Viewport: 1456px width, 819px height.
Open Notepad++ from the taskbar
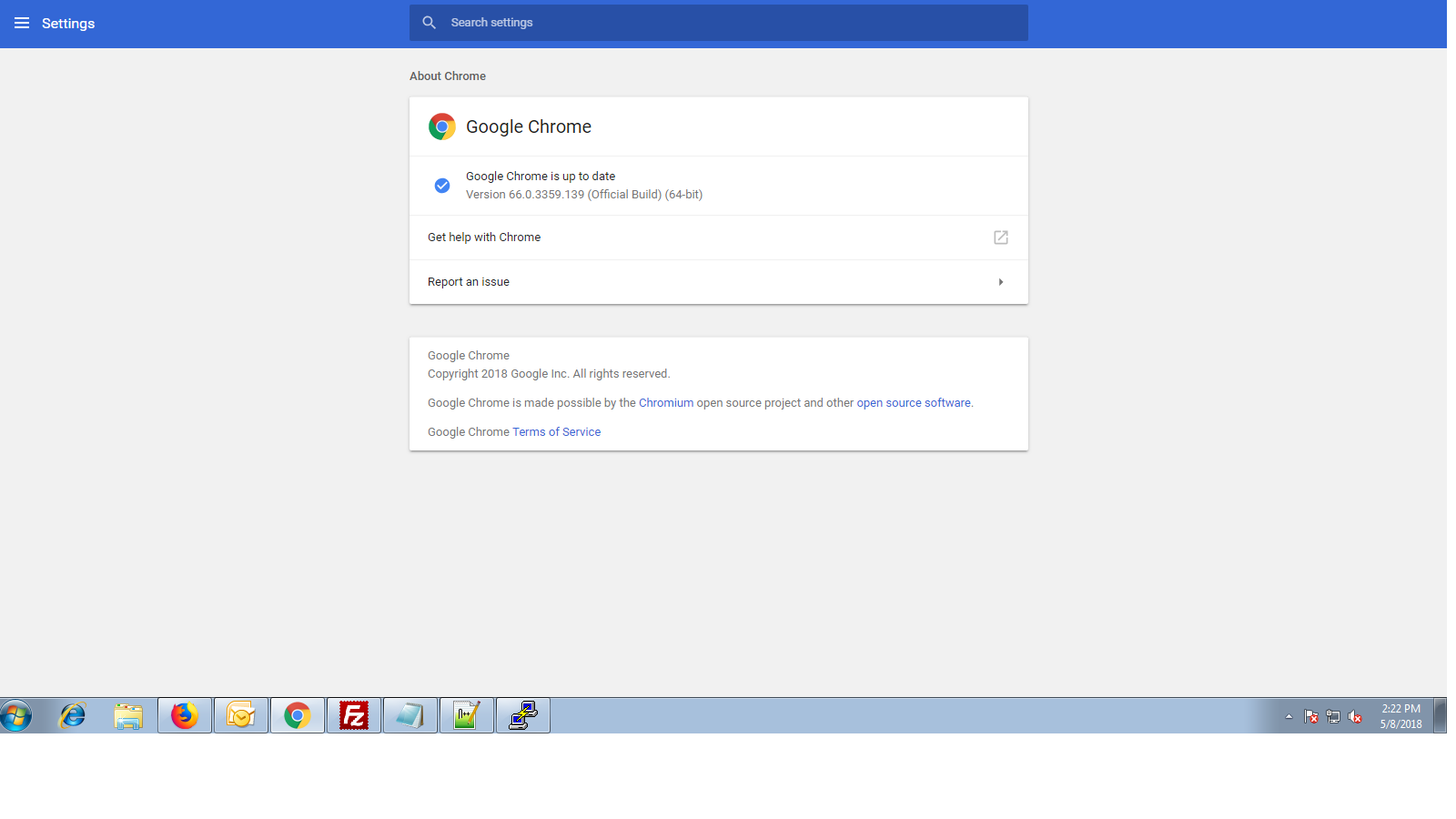pyautogui.click(x=467, y=716)
